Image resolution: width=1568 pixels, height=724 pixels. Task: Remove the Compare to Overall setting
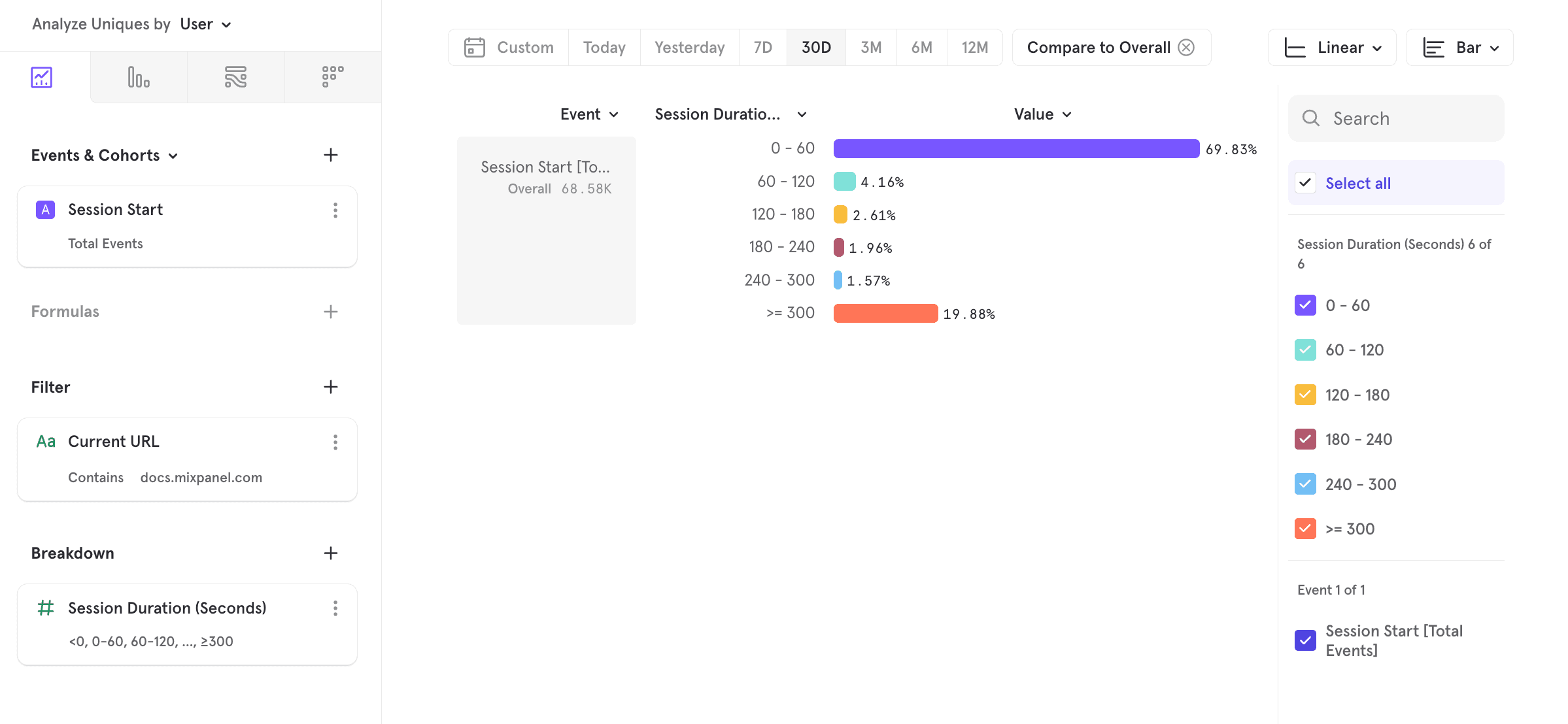(1186, 48)
